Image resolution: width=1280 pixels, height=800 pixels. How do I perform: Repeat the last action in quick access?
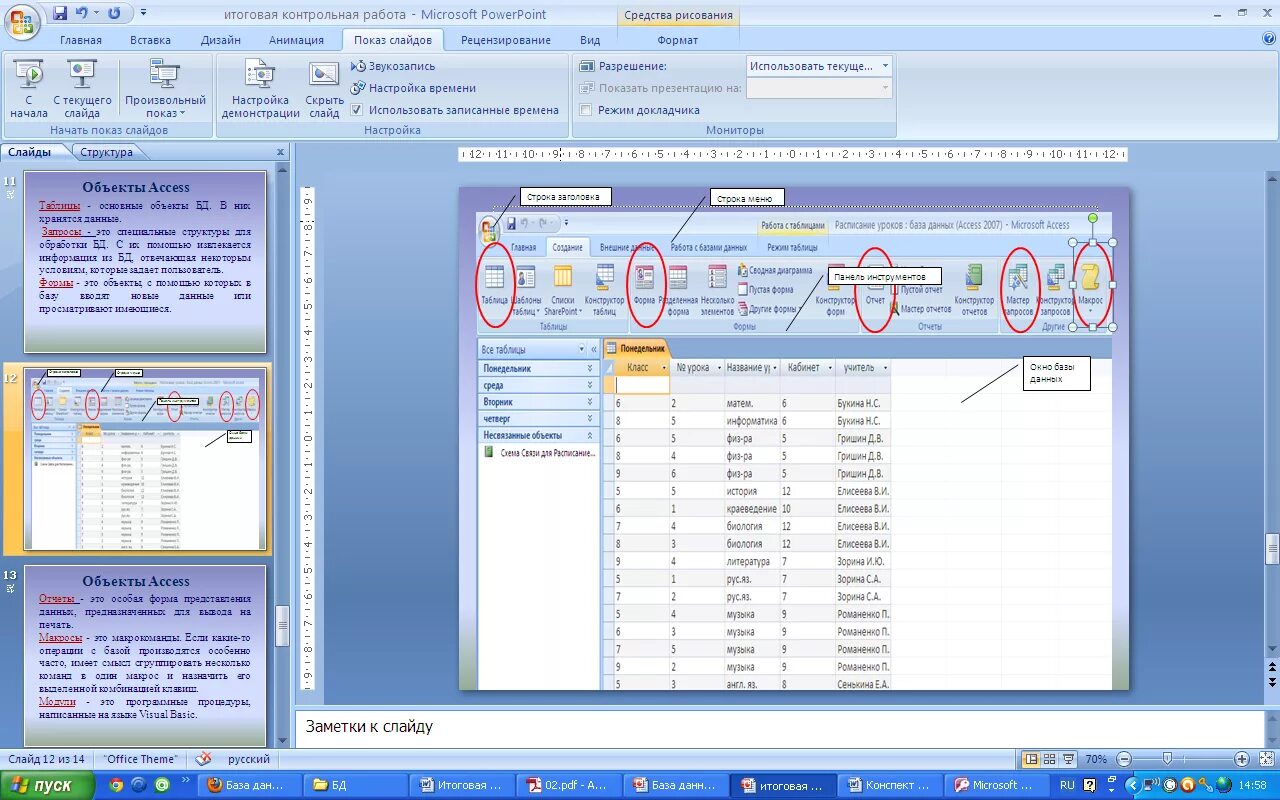[114, 13]
